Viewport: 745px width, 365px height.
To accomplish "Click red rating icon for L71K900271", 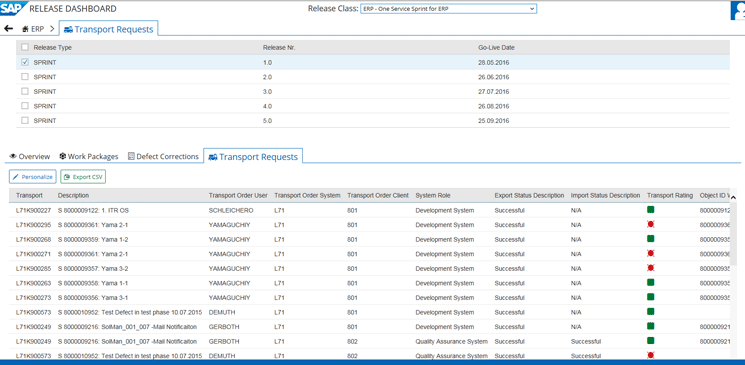I will pos(650,253).
